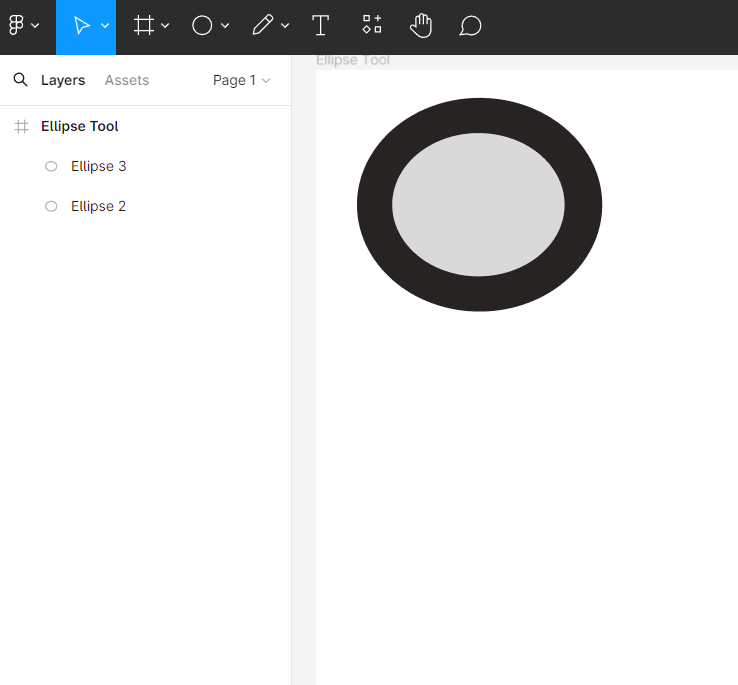Expand Frame tool options chevron
Viewport: 738px width, 685px height.
pos(165,26)
